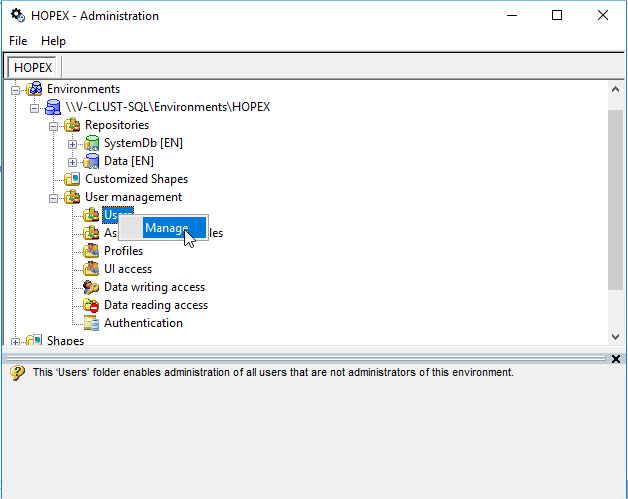Expand the SystemDb [EN] repository node

click(x=73, y=143)
